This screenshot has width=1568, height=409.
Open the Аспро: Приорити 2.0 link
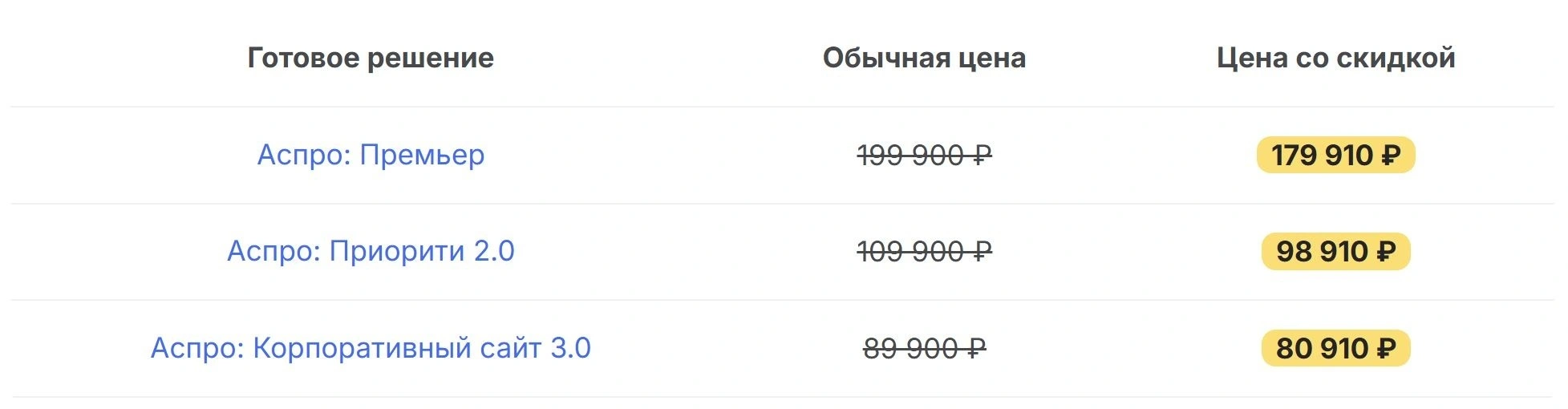coord(371,251)
